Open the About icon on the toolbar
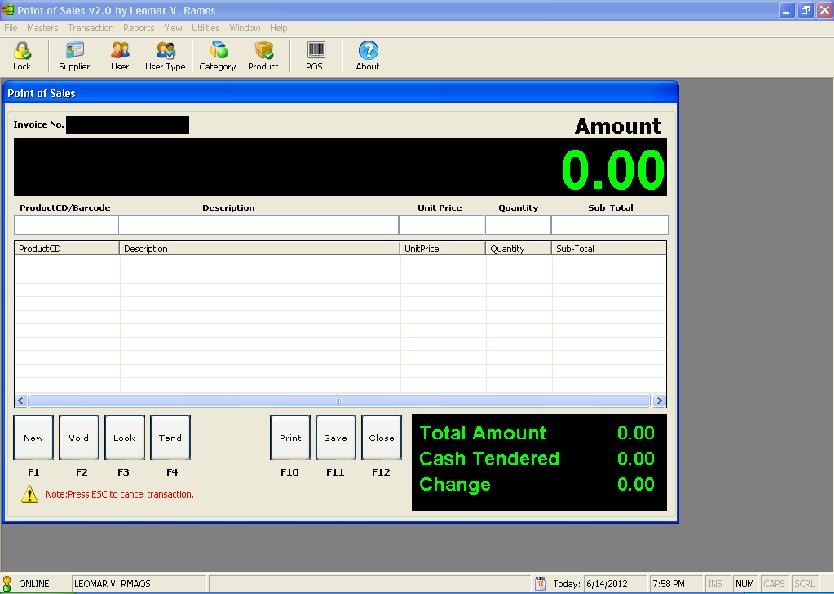 pos(366,54)
